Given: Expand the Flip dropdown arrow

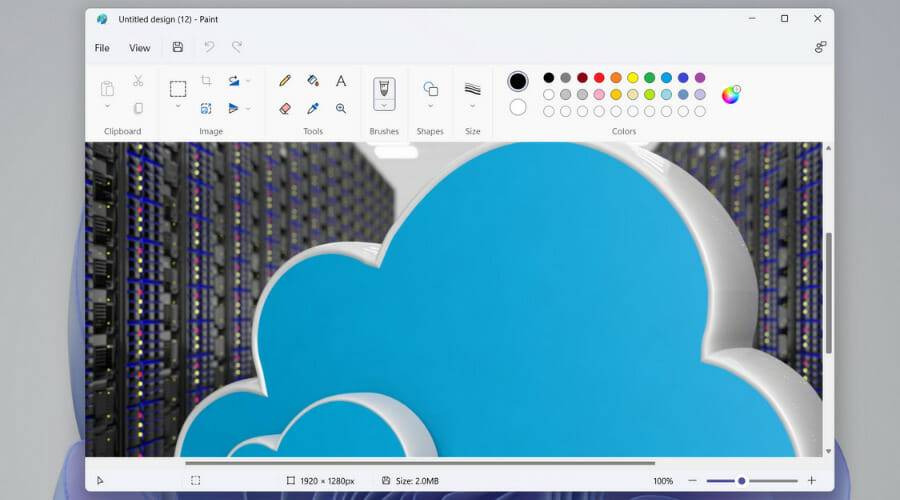Looking at the screenshot, I should 249,108.
